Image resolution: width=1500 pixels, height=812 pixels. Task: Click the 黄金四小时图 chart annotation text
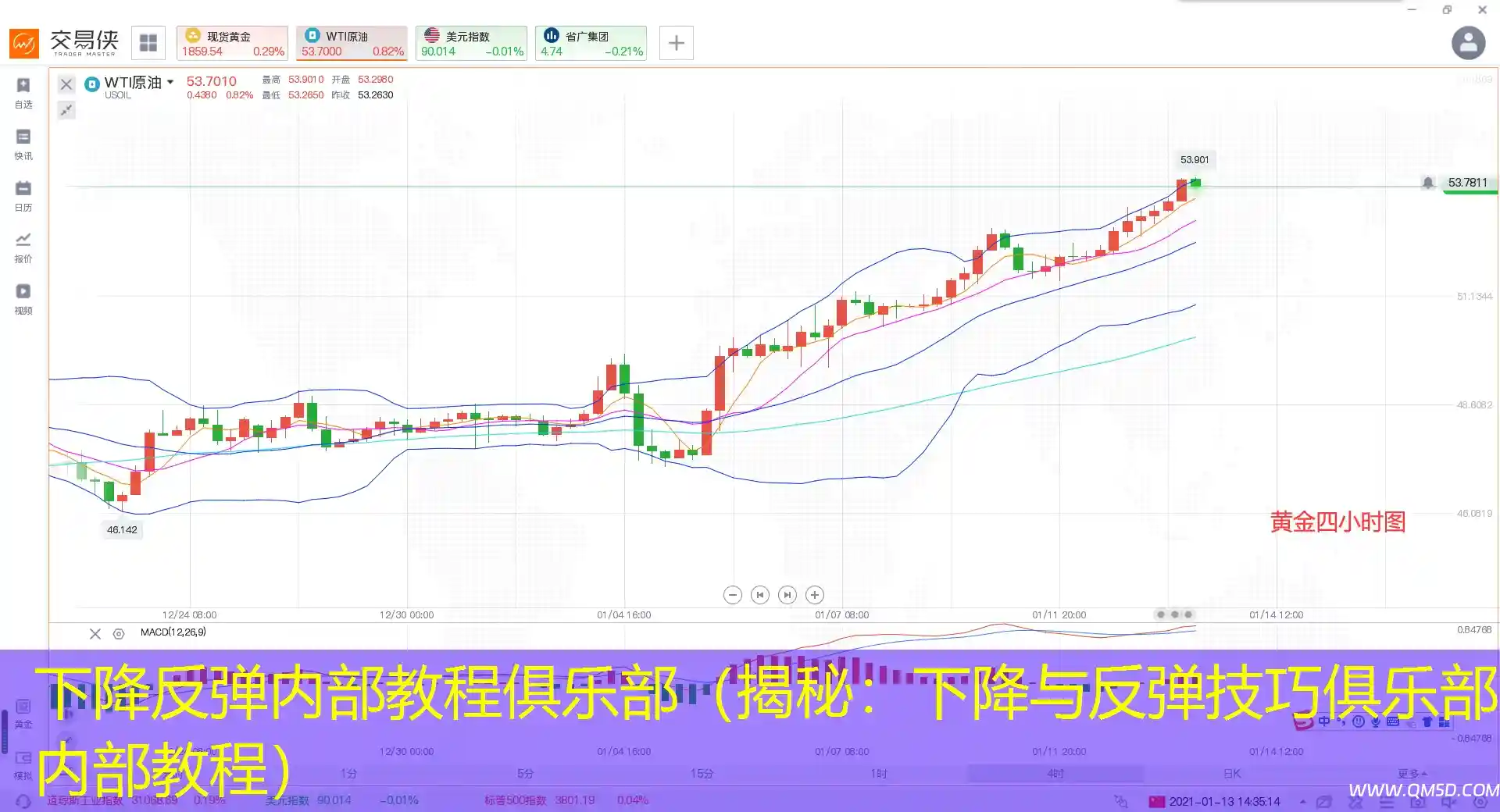click(1337, 522)
